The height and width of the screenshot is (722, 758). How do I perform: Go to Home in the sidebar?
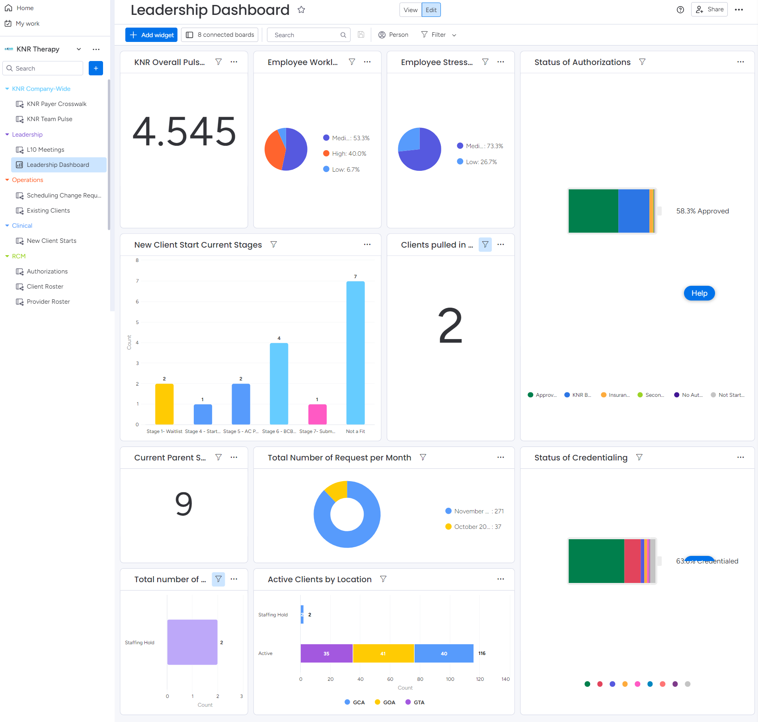24,8
